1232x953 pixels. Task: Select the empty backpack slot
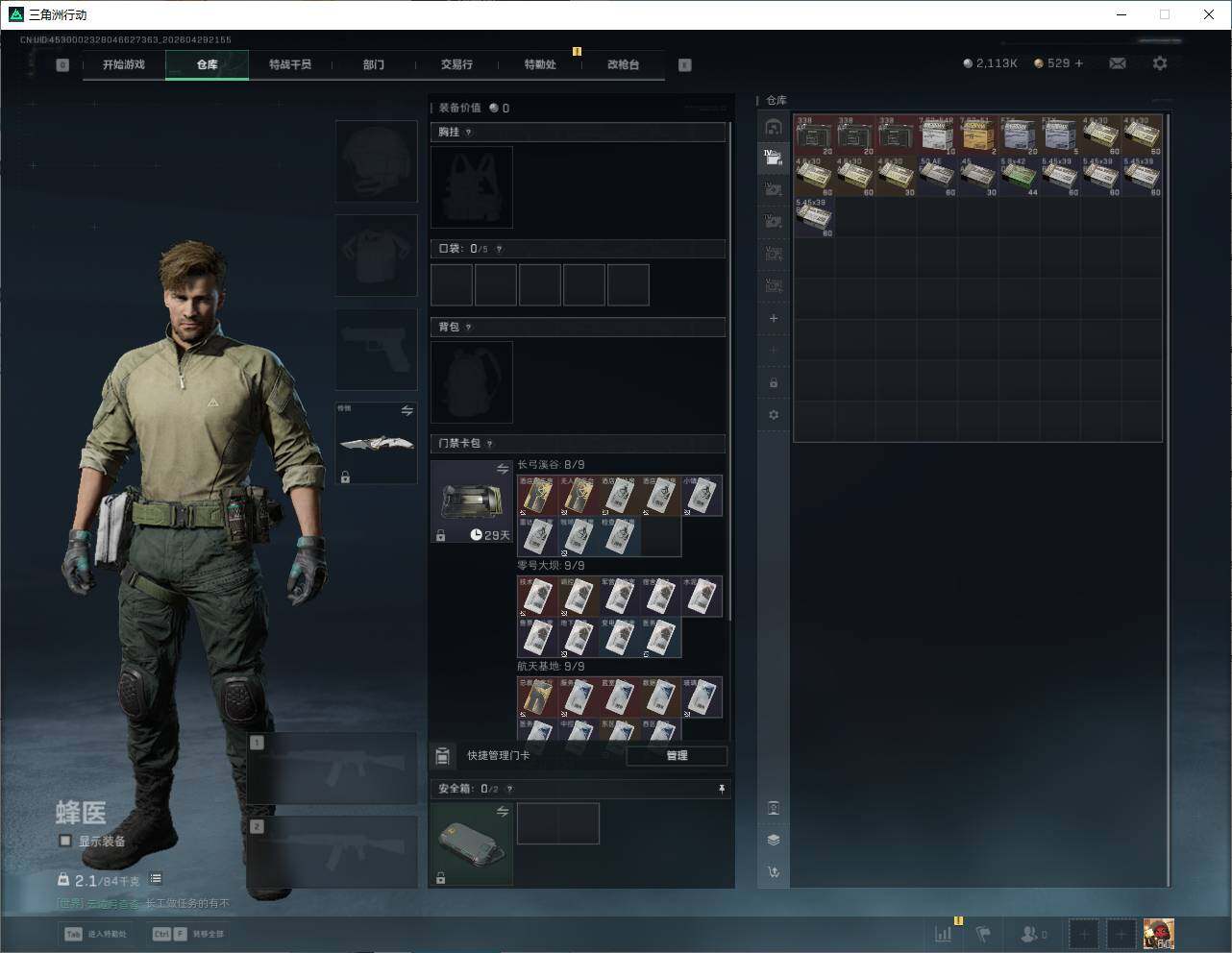pyautogui.click(x=472, y=382)
